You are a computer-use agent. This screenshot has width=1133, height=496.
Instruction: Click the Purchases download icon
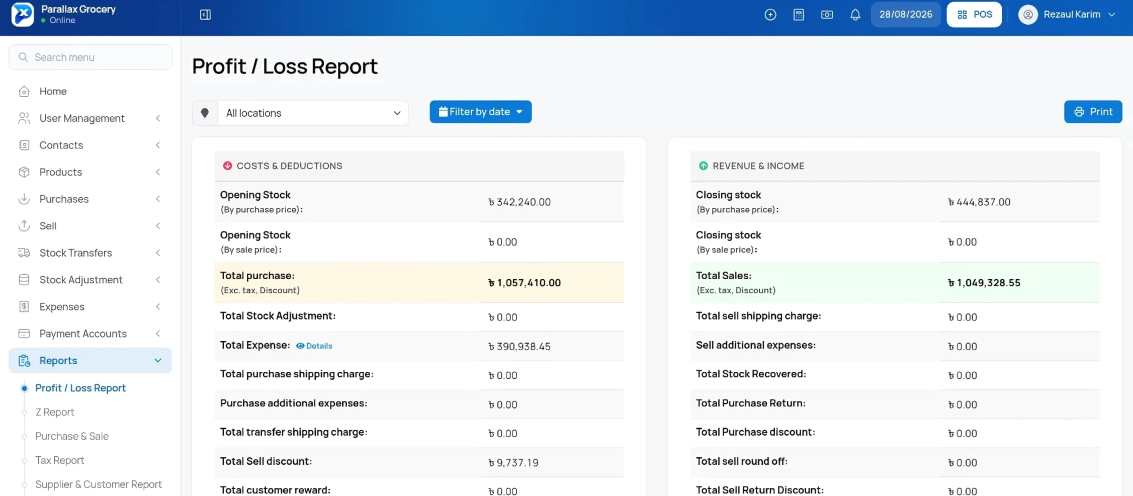pyautogui.click(x=24, y=199)
